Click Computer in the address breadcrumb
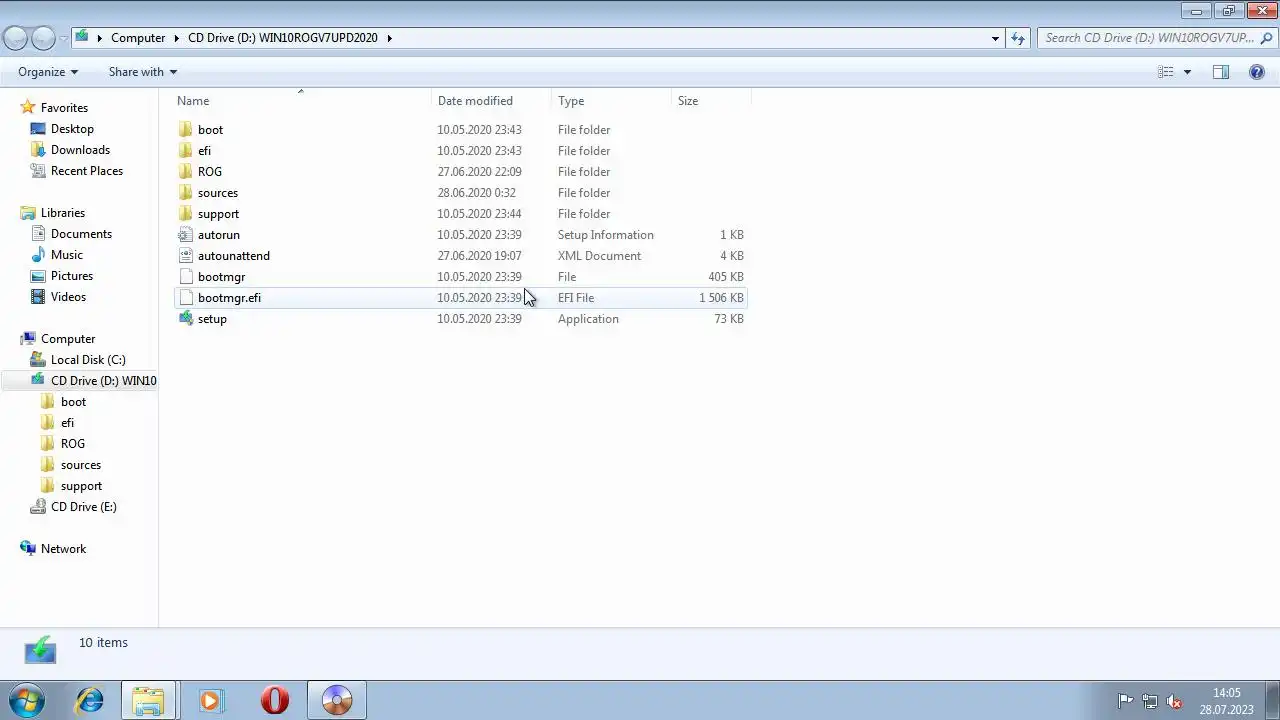 pos(138,38)
